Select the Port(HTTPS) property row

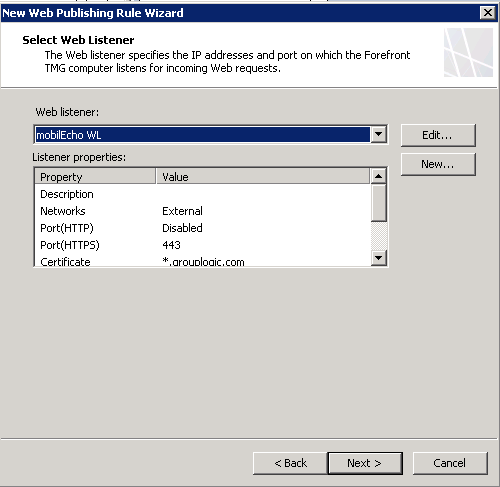(203, 245)
